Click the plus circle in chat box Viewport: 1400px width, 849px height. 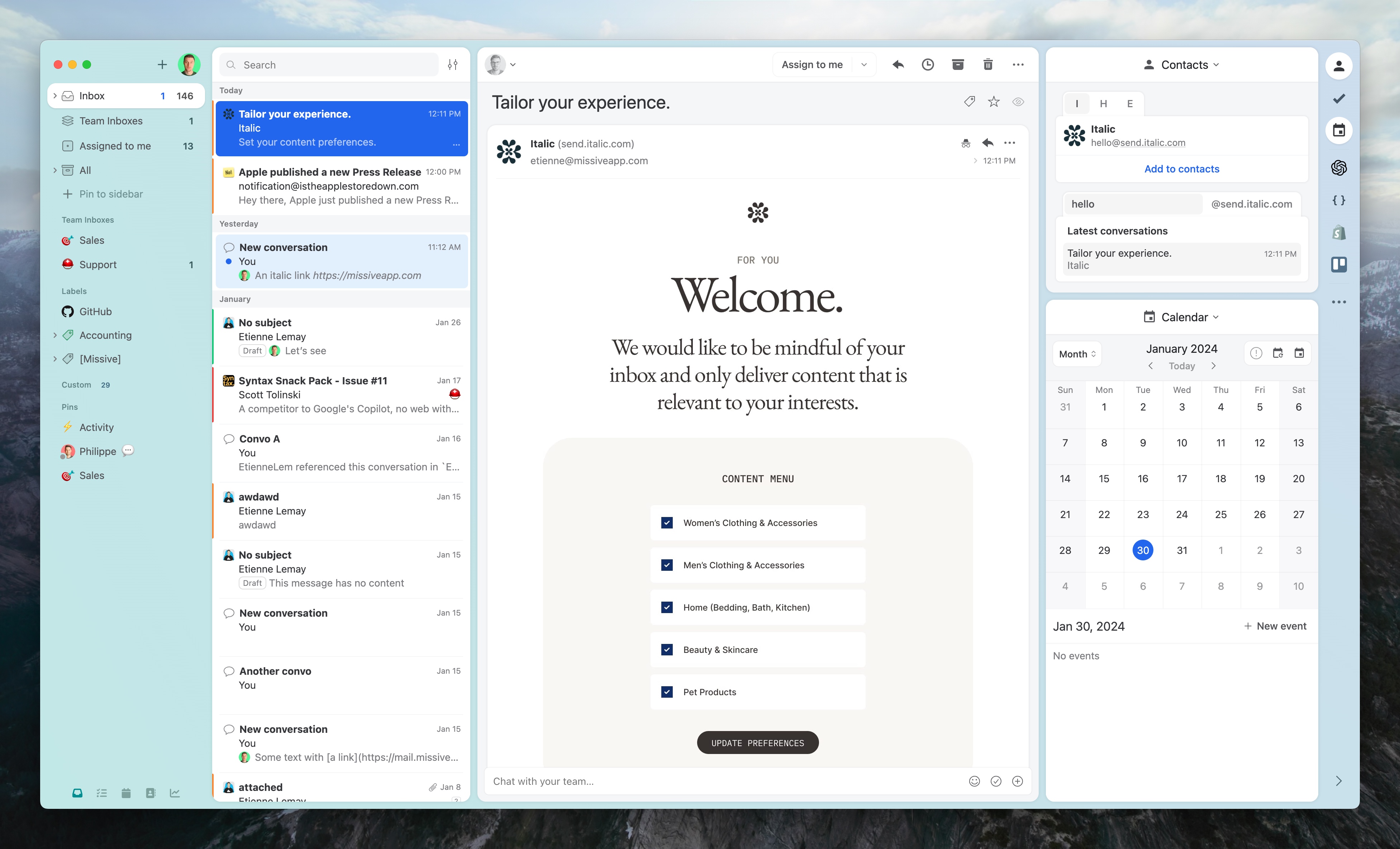[x=1018, y=781]
